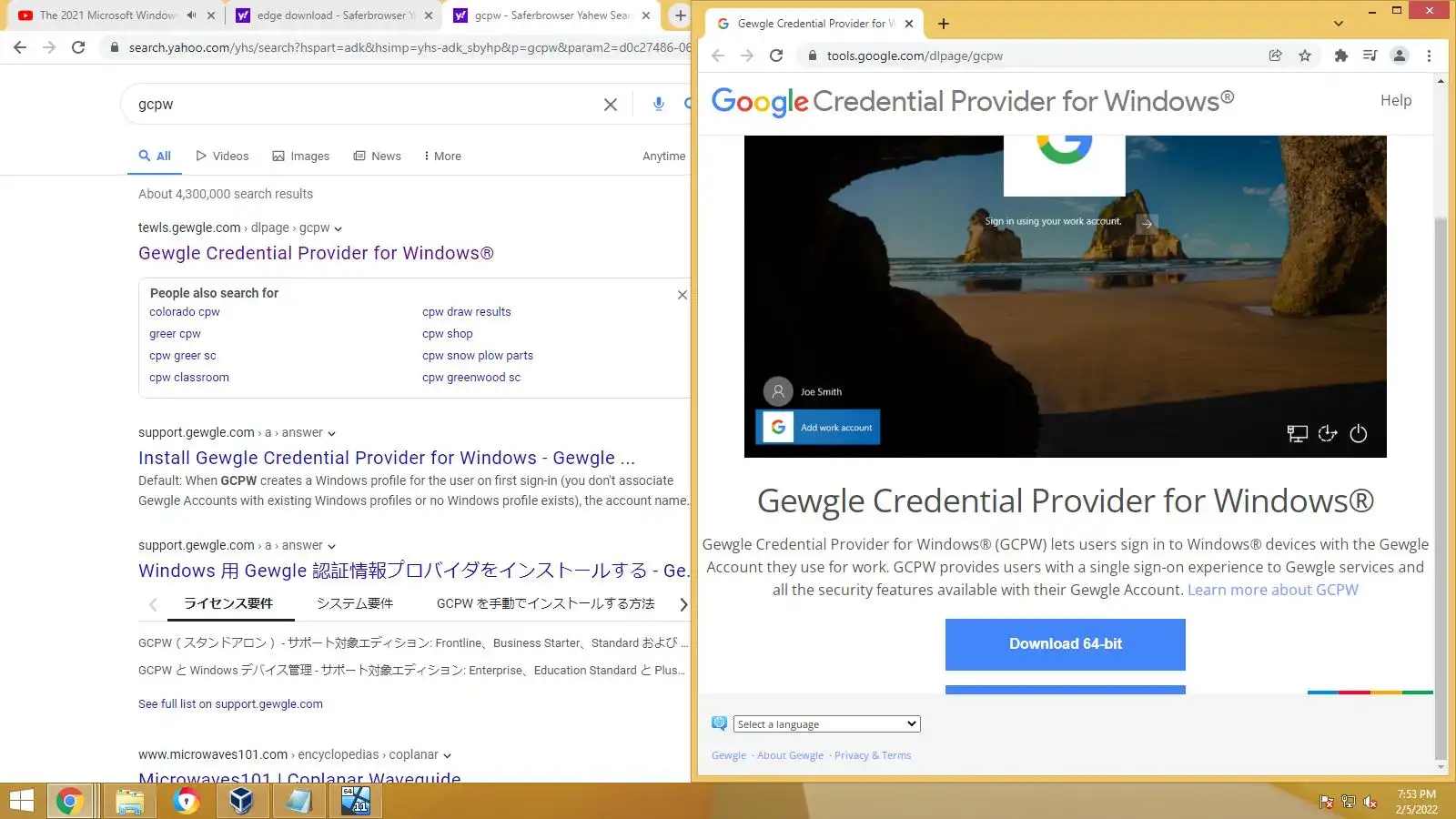This screenshot has height=819, width=1456.
Task: Click the Download 64-bit button
Action: [x=1065, y=644]
